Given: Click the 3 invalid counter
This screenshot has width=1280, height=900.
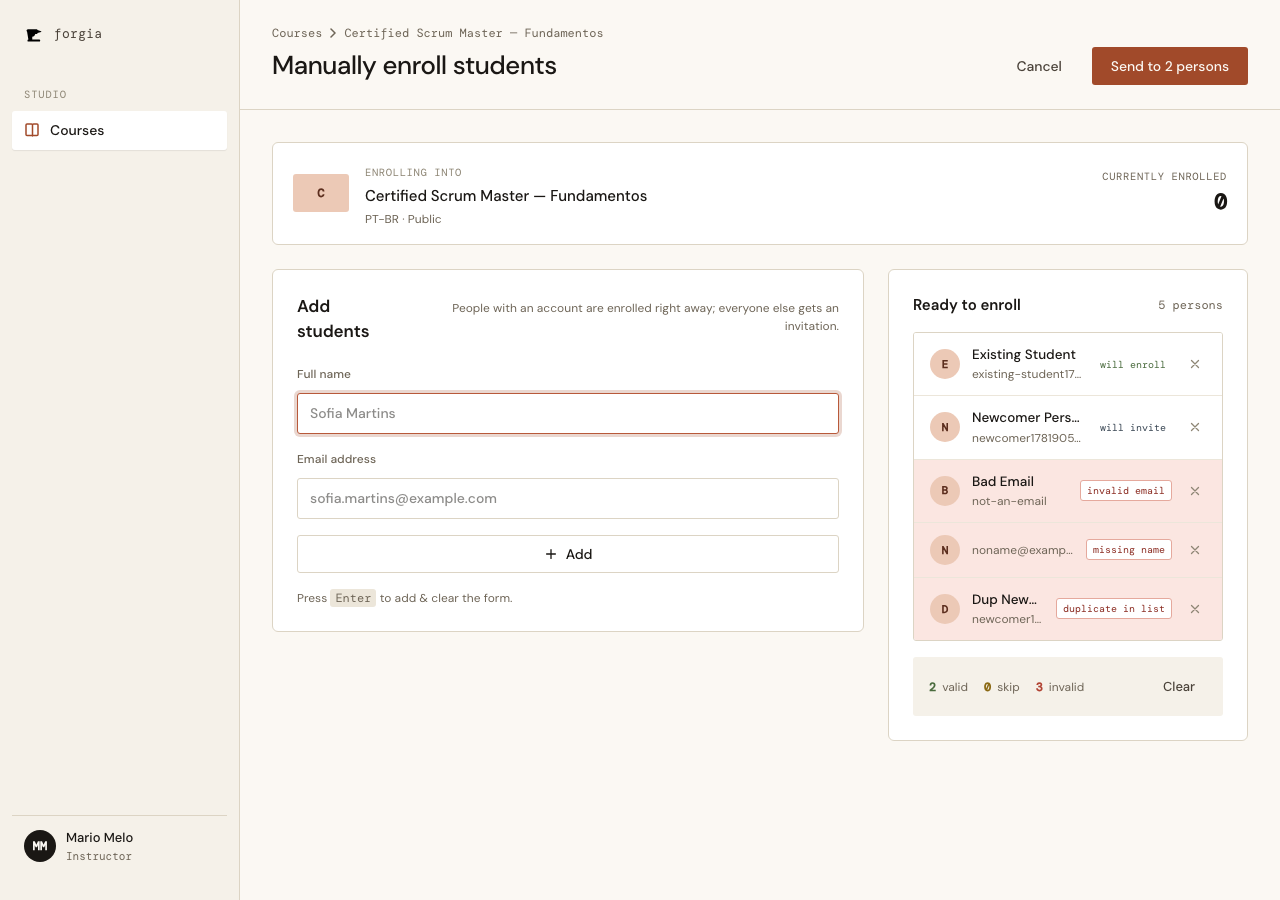Looking at the screenshot, I should pyautogui.click(x=1060, y=687).
